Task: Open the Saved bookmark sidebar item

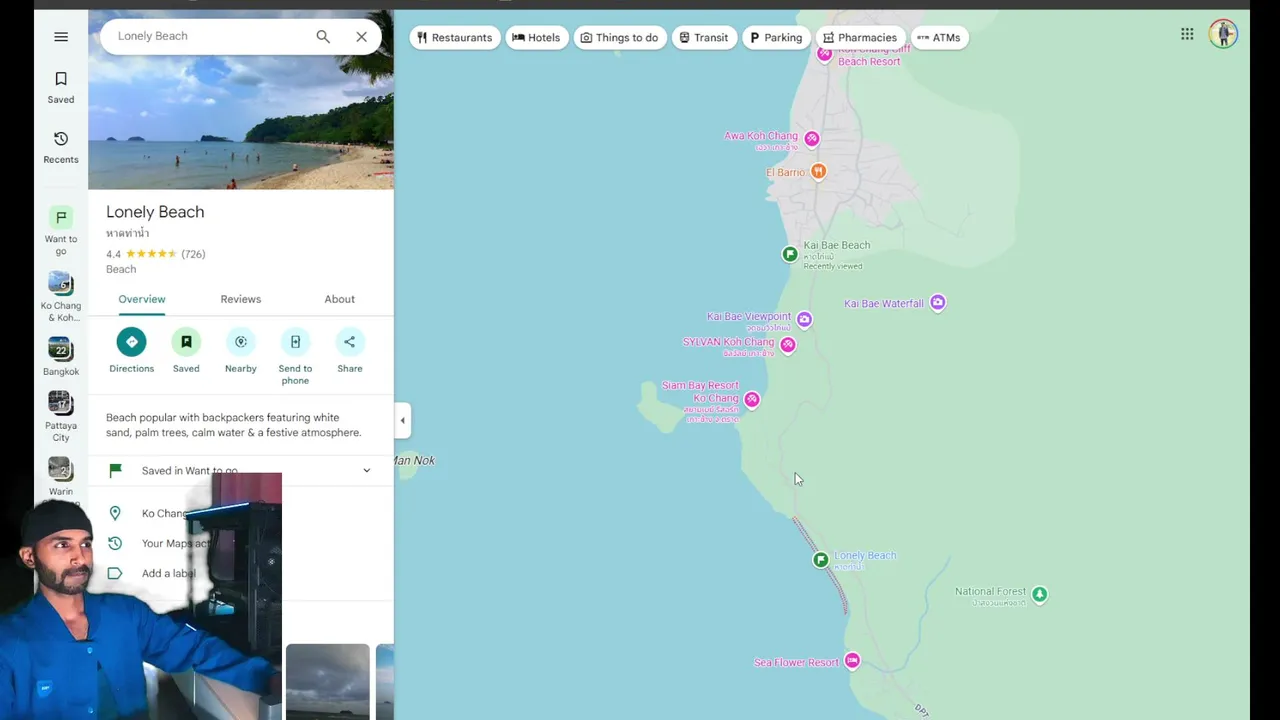Action: (61, 88)
